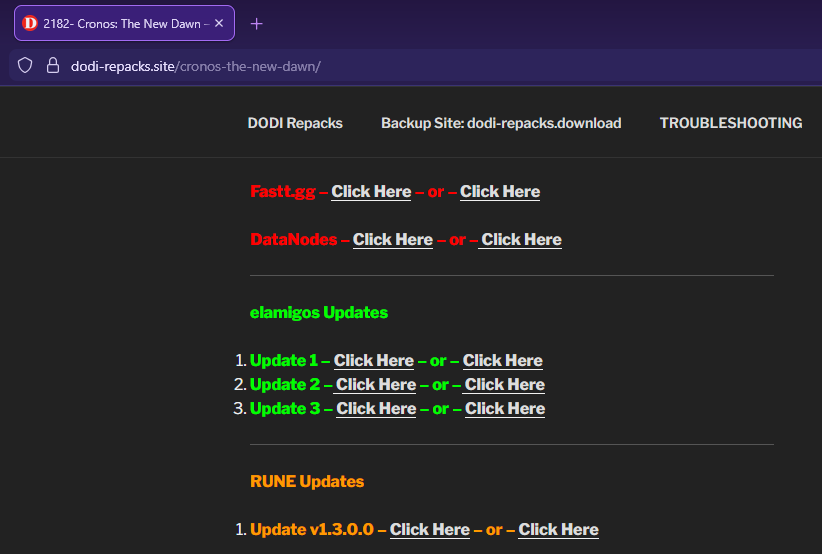
Task: Click the red Fastt.gg label text
Action: click(283, 192)
